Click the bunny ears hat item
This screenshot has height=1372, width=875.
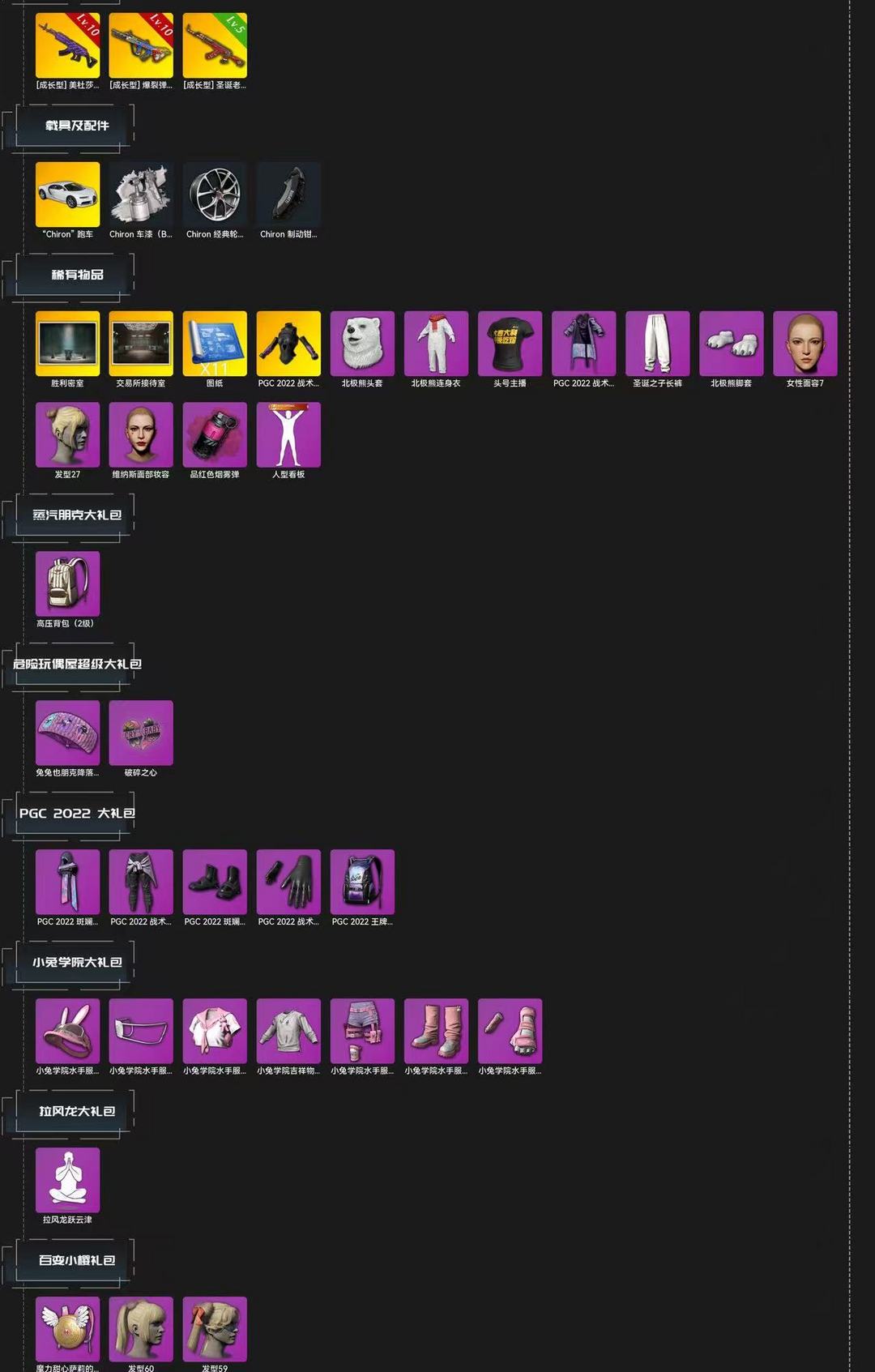(x=67, y=1031)
